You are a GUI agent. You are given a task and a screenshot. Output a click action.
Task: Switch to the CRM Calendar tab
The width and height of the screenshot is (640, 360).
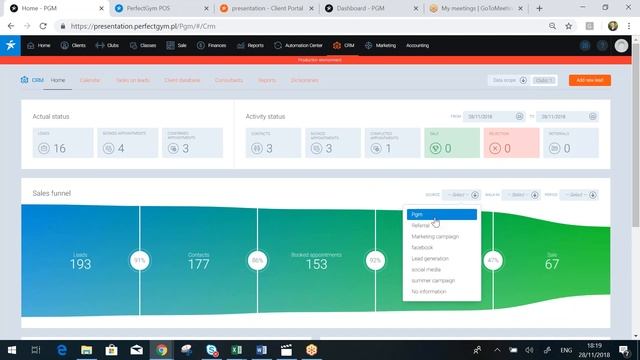90,80
